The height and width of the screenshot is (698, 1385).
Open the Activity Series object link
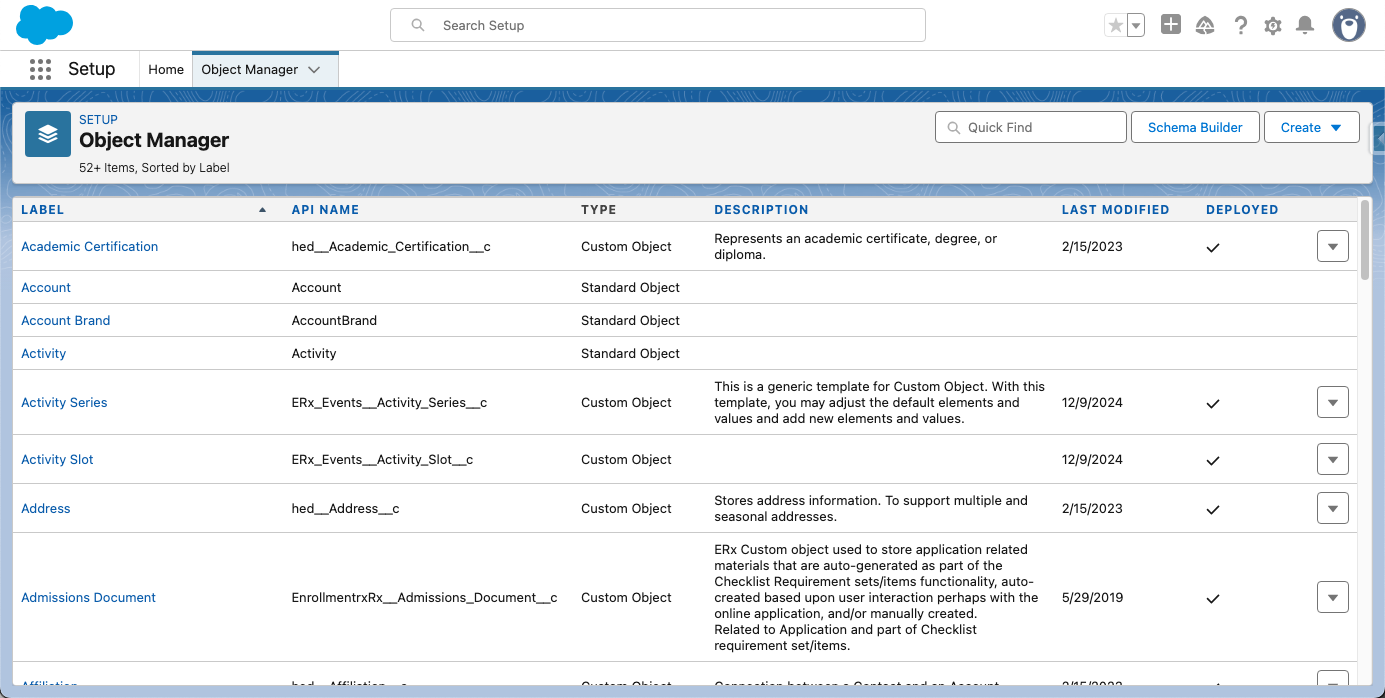click(64, 402)
